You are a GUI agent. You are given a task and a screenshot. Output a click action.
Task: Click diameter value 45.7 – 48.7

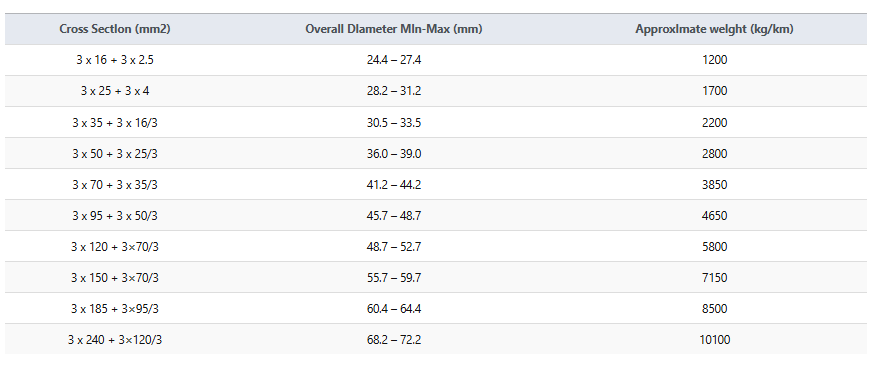coord(394,216)
